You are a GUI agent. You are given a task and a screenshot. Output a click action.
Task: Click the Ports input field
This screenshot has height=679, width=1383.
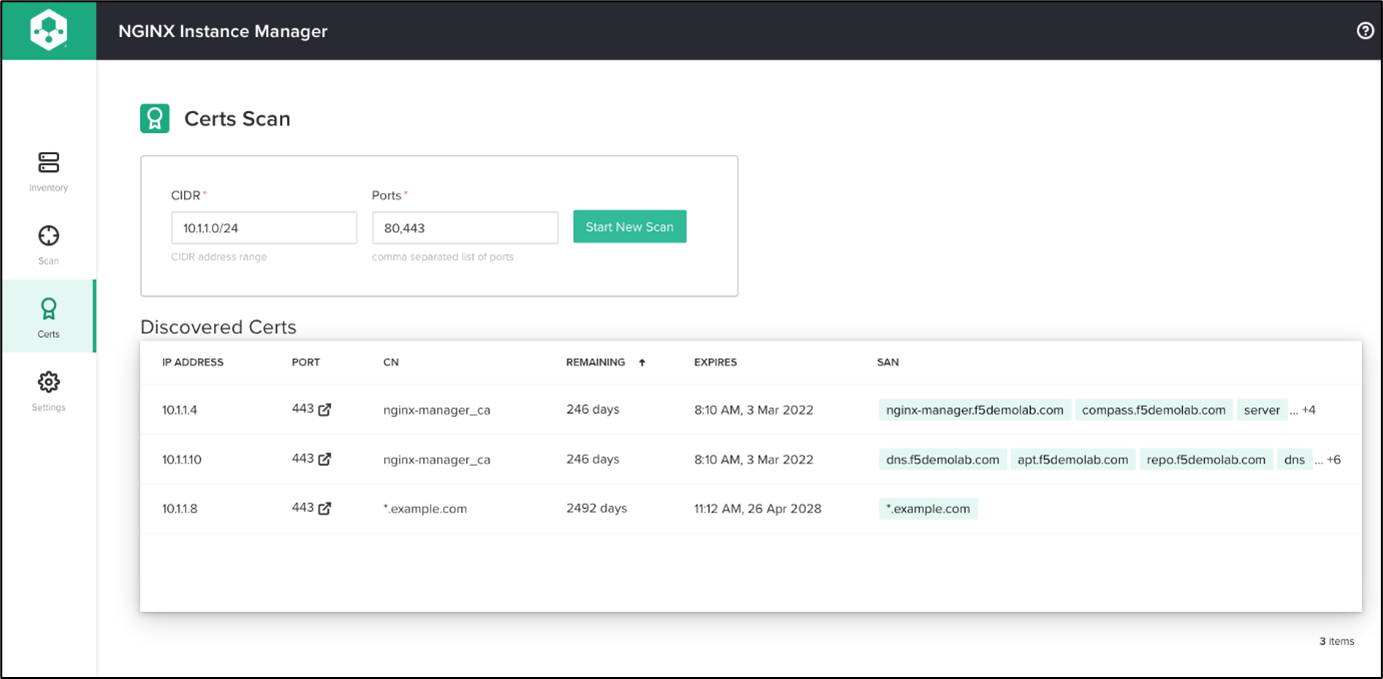coord(465,228)
